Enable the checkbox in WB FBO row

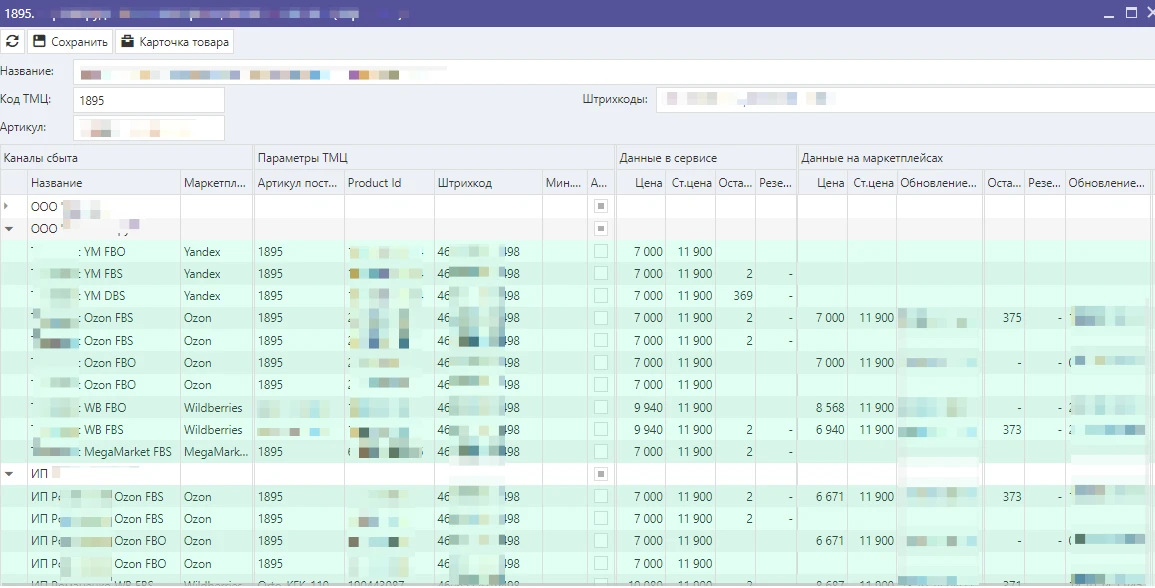click(x=600, y=408)
